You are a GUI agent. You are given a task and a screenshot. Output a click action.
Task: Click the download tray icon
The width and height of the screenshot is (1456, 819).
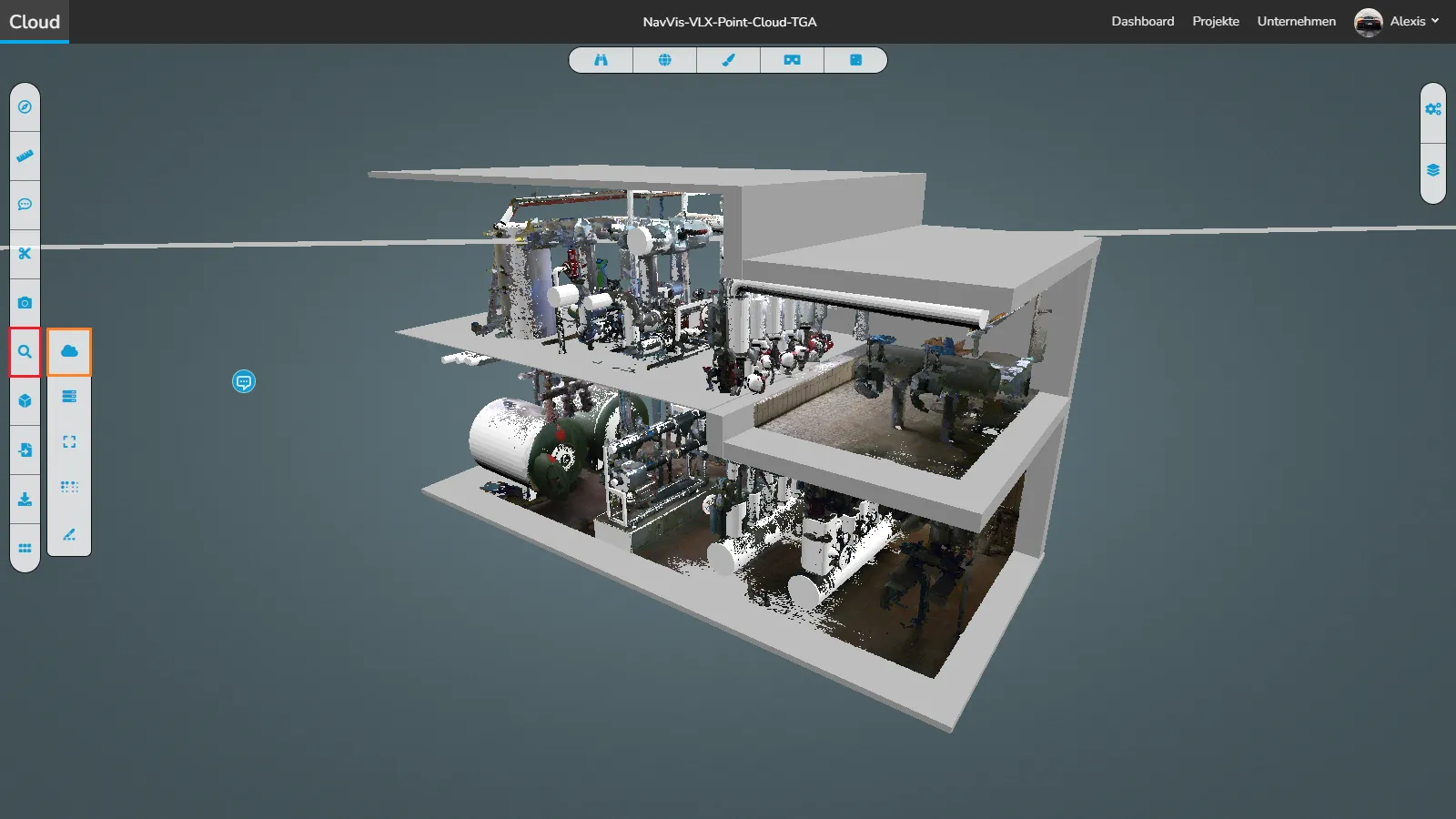pyautogui.click(x=25, y=500)
